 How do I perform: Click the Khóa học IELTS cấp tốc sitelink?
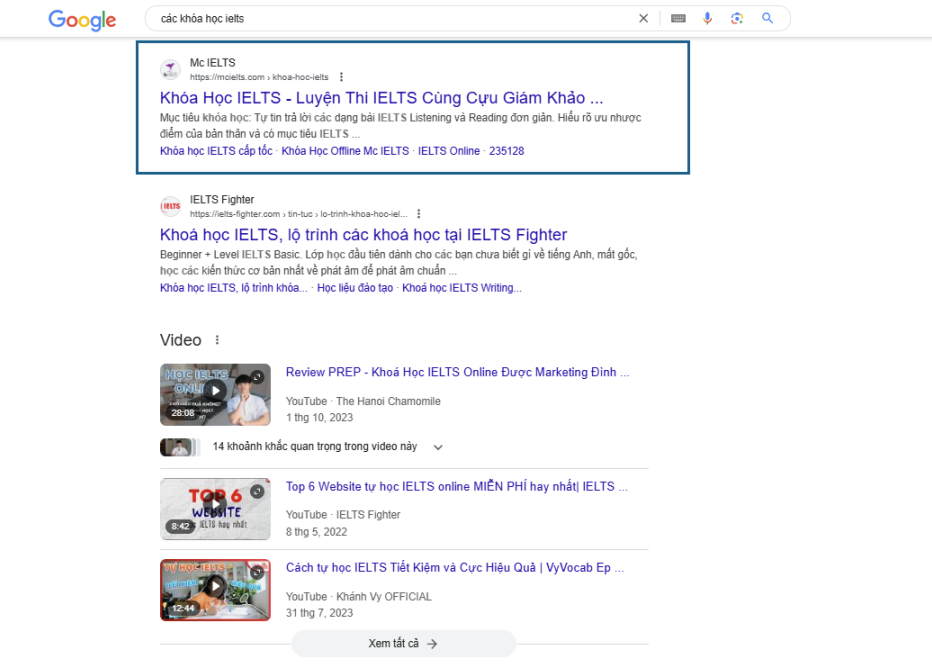(216, 151)
